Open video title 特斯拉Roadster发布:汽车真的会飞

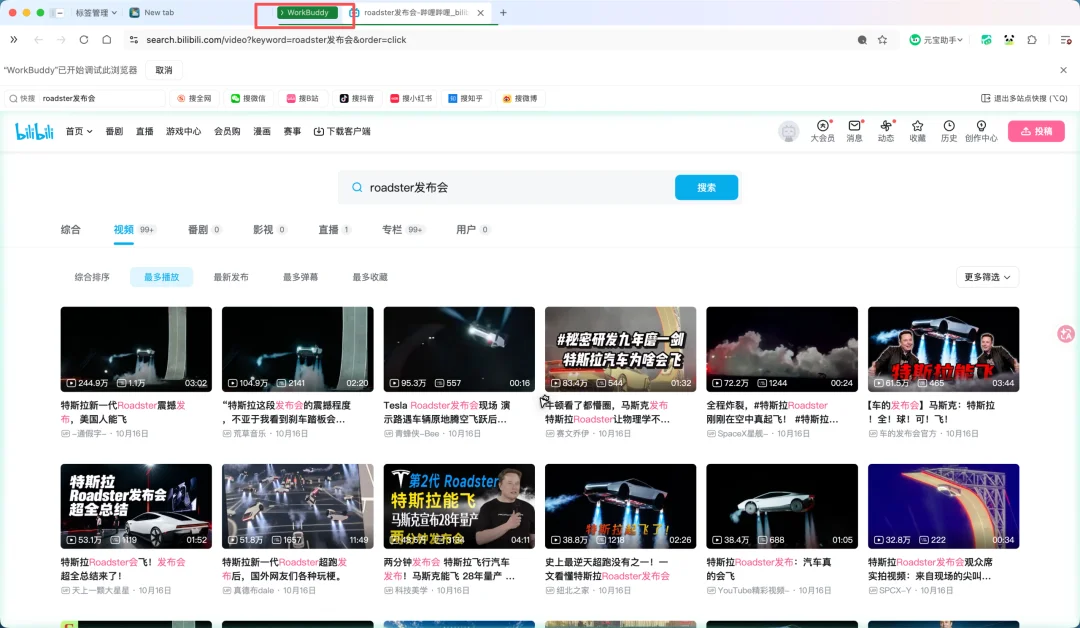pyautogui.click(x=769, y=569)
